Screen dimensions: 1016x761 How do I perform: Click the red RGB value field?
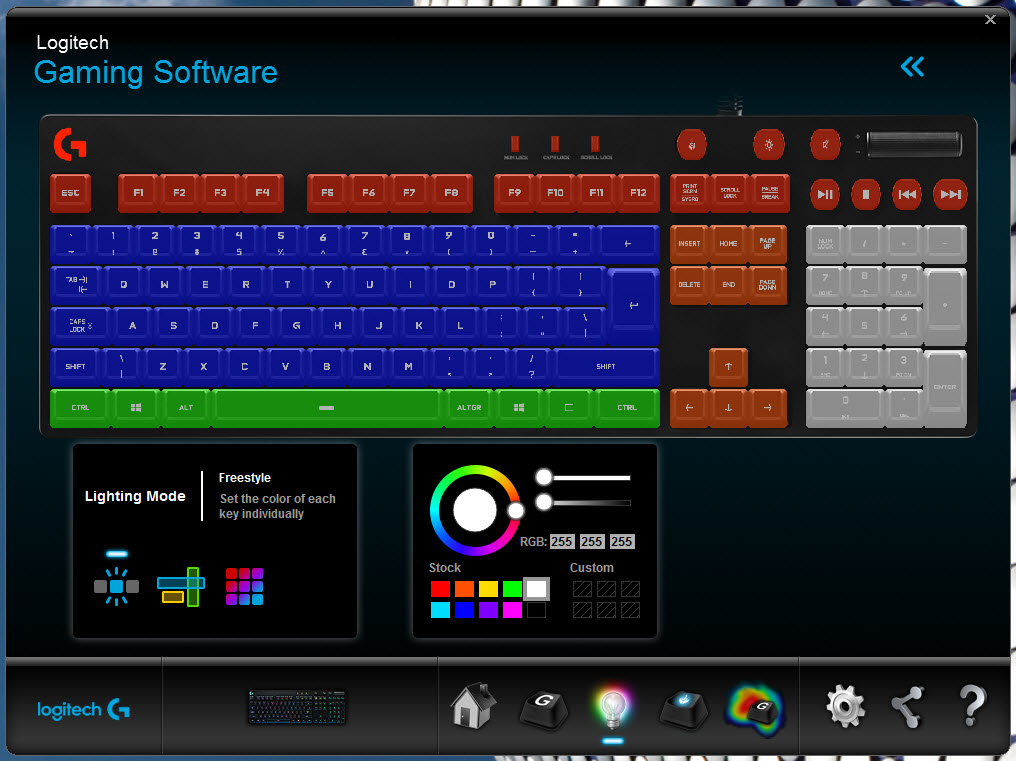pyautogui.click(x=562, y=542)
